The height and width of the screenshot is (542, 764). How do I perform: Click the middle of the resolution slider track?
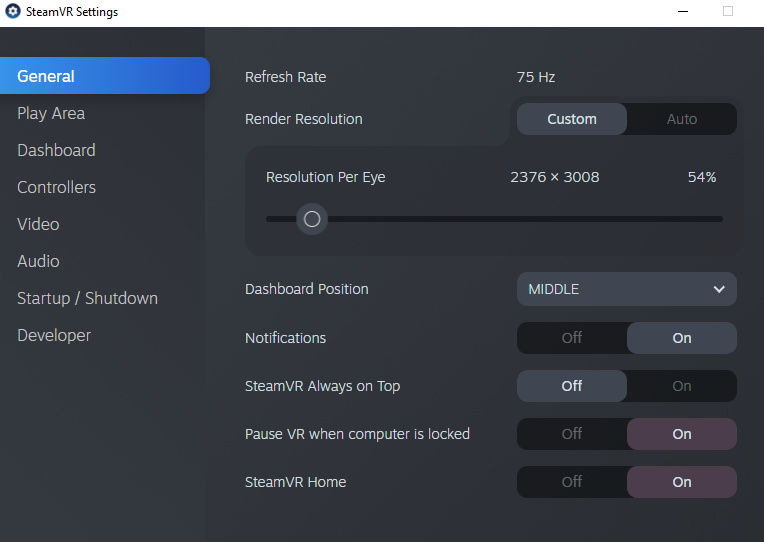point(494,219)
